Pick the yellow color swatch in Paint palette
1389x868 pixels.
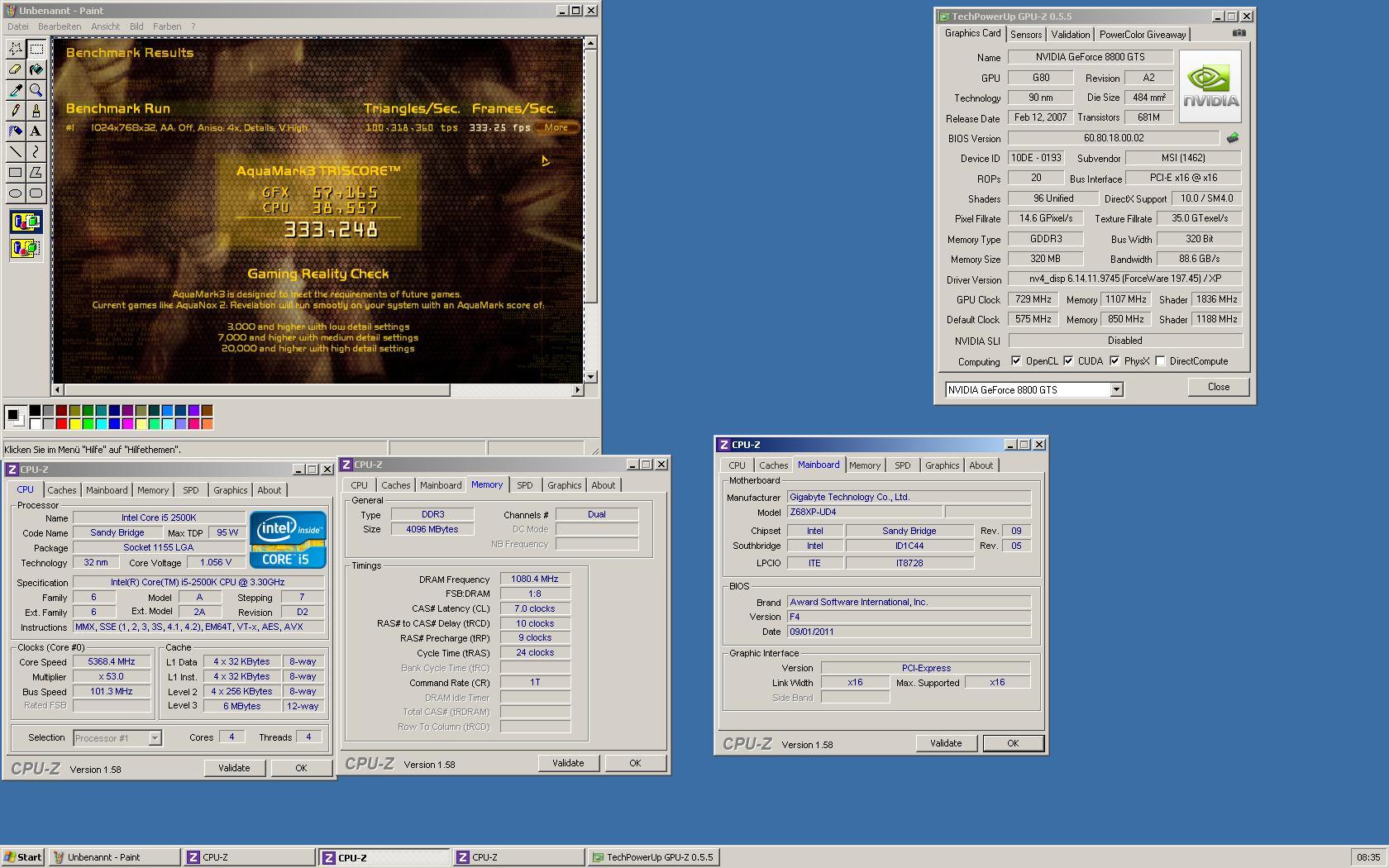pos(74,424)
